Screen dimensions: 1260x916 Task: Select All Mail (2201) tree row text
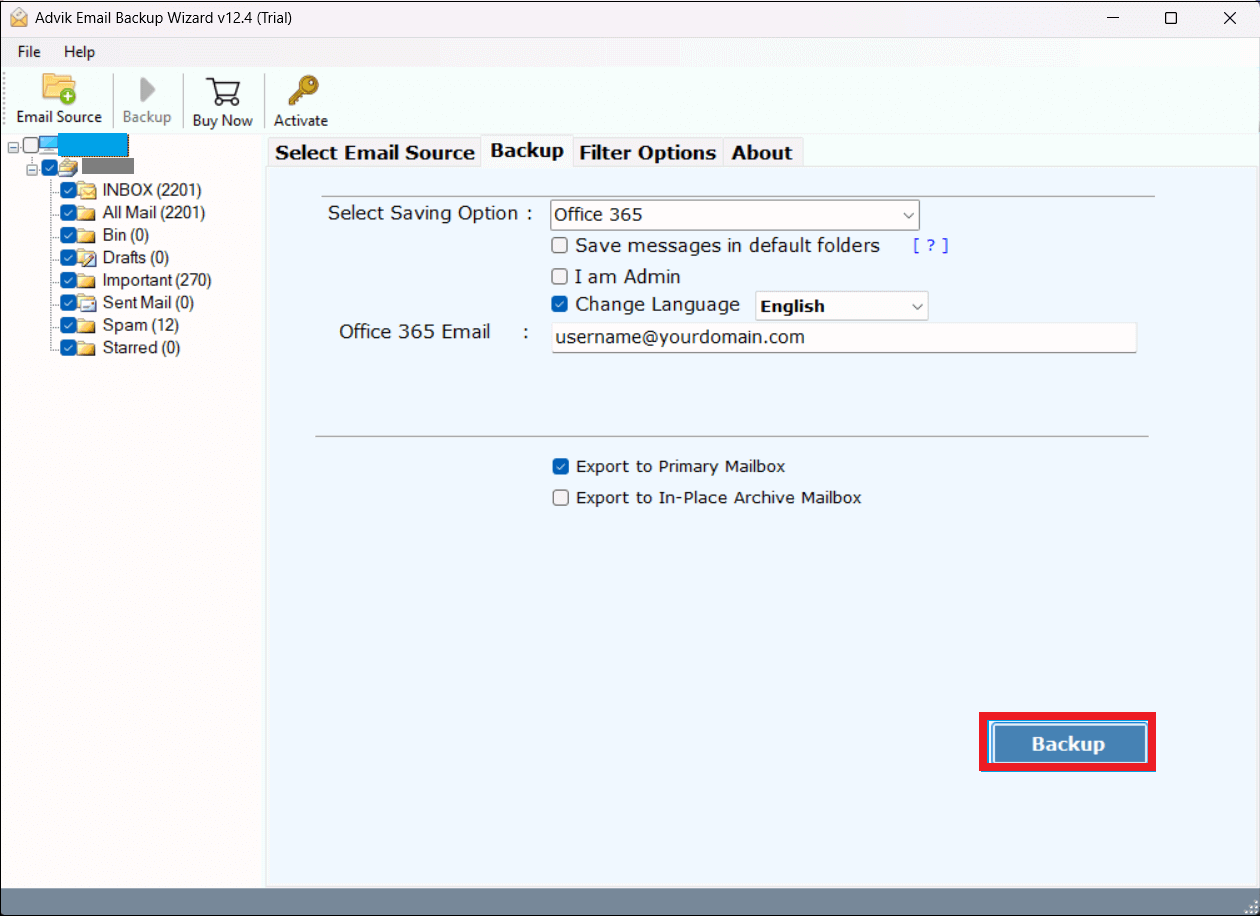coord(154,213)
